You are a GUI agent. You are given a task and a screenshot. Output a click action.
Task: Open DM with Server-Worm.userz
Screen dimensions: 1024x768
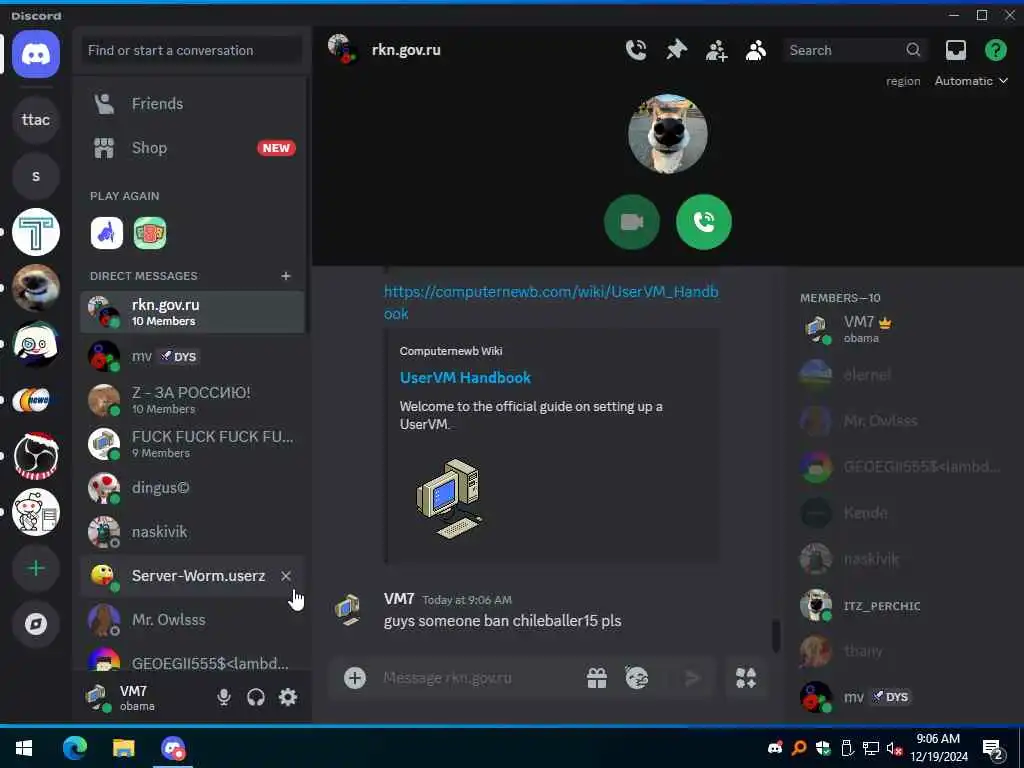(193, 576)
